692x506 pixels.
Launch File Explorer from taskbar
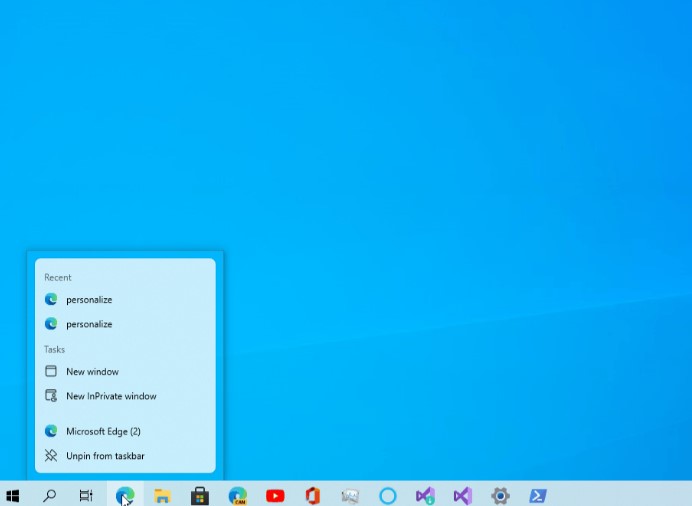162,495
